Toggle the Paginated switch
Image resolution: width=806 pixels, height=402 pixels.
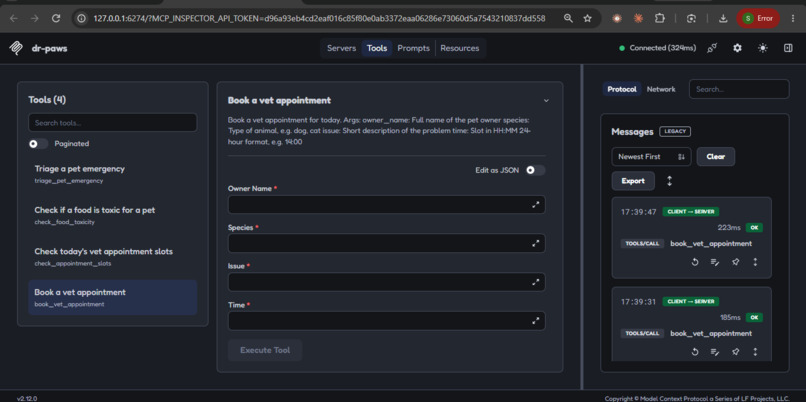click(39, 144)
